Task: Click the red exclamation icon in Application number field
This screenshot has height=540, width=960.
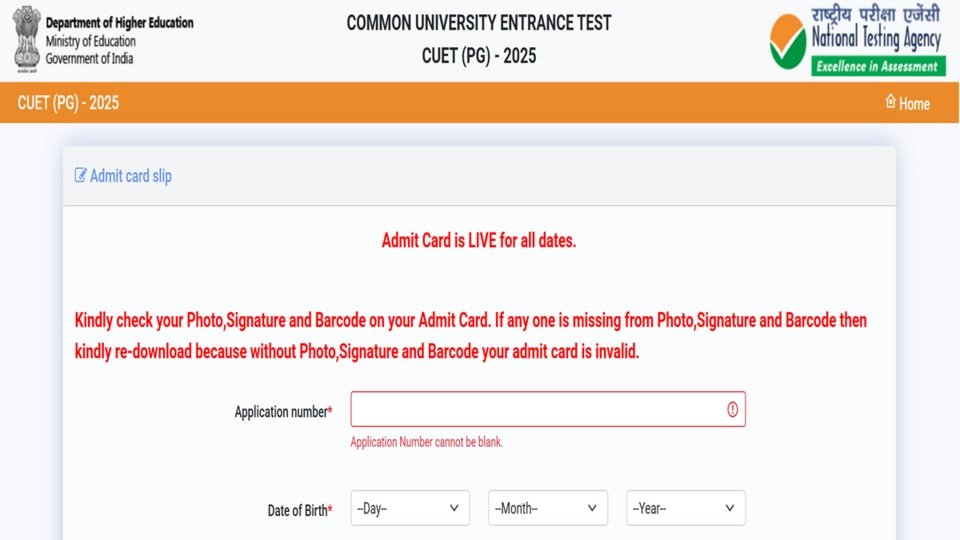Action: pyautogui.click(x=732, y=409)
